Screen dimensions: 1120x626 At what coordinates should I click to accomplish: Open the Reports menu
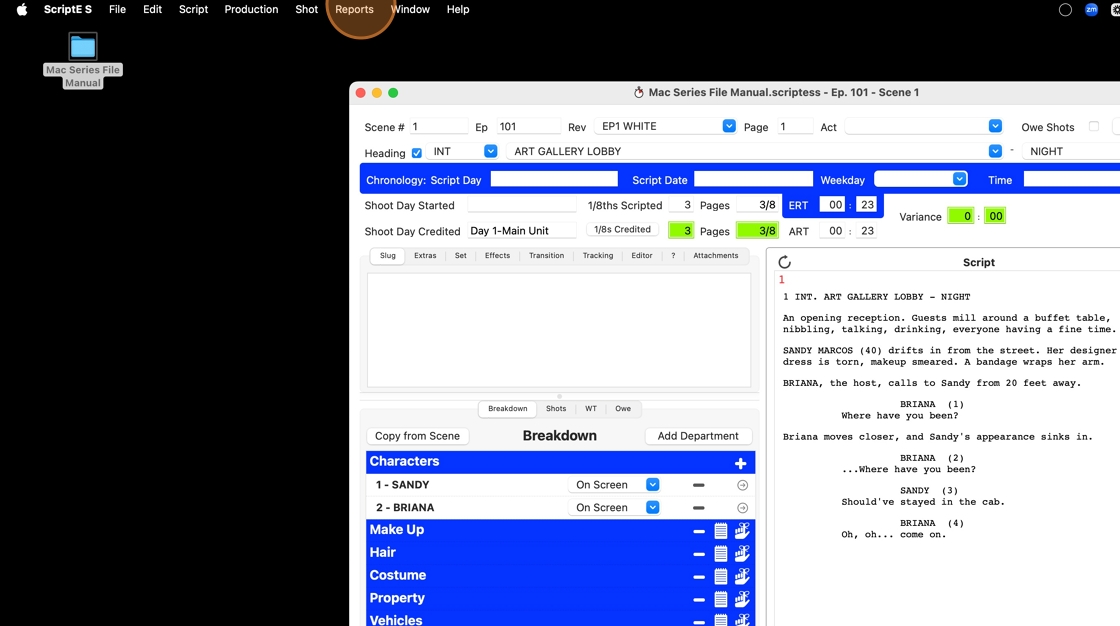click(x=354, y=10)
